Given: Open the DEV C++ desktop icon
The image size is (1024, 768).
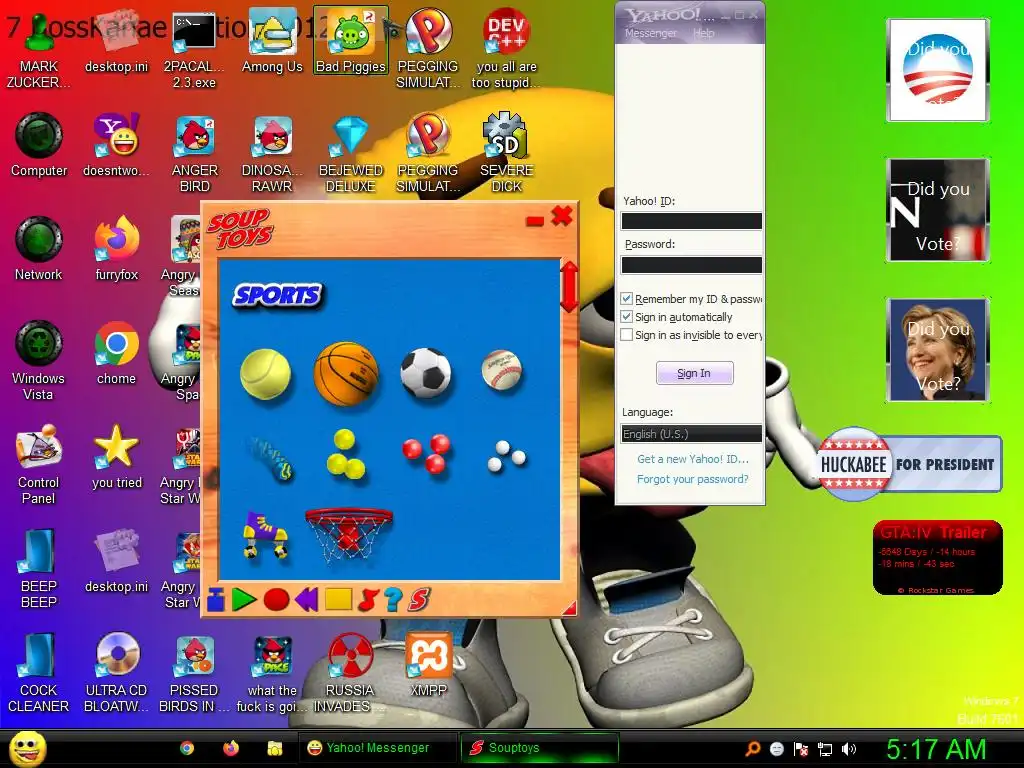Looking at the screenshot, I should [x=506, y=48].
